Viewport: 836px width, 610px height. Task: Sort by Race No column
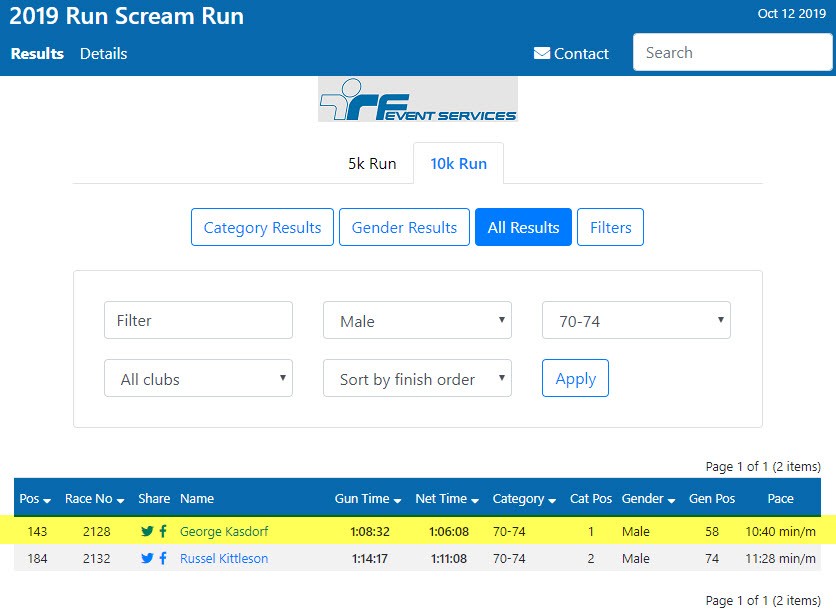95,499
